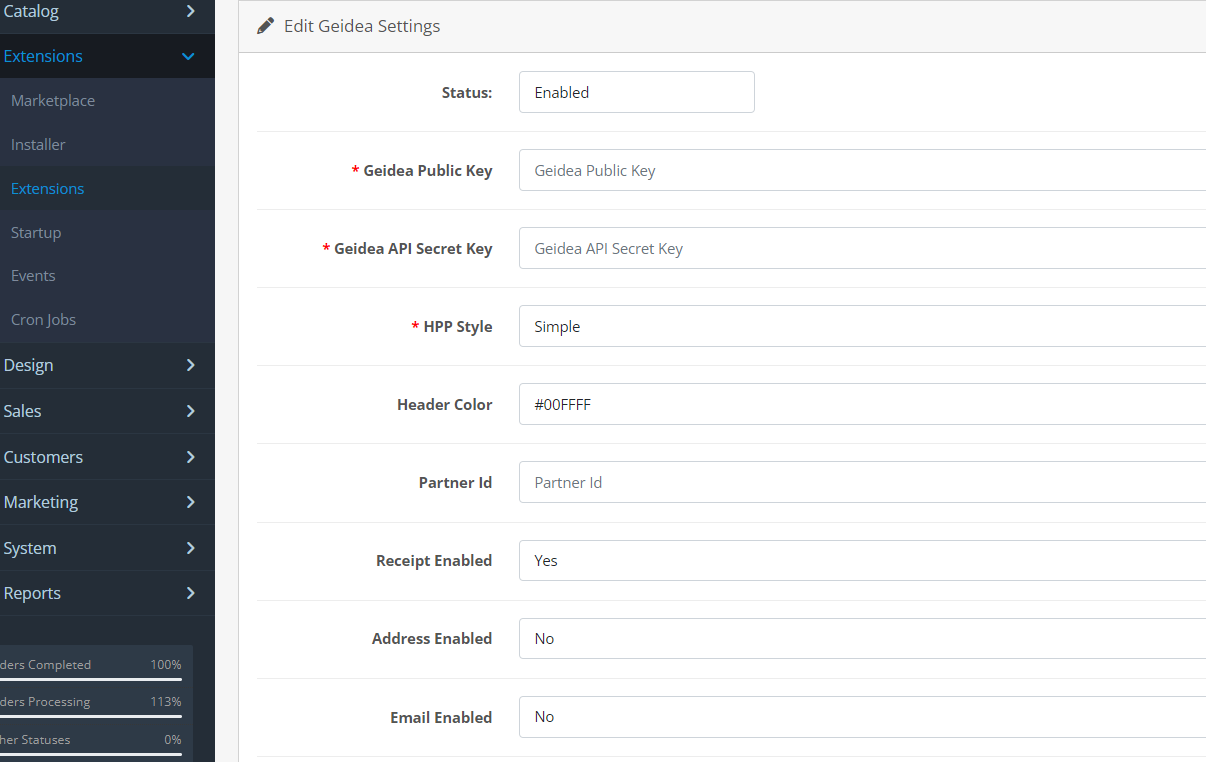The width and height of the screenshot is (1206, 762).
Task: Expand the Catalog menu arrow
Action: click(x=190, y=12)
